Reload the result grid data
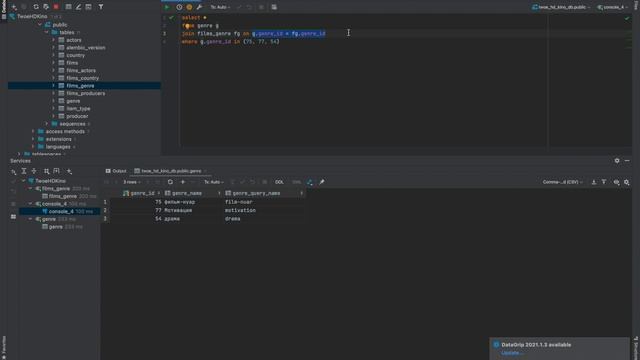 (170, 182)
